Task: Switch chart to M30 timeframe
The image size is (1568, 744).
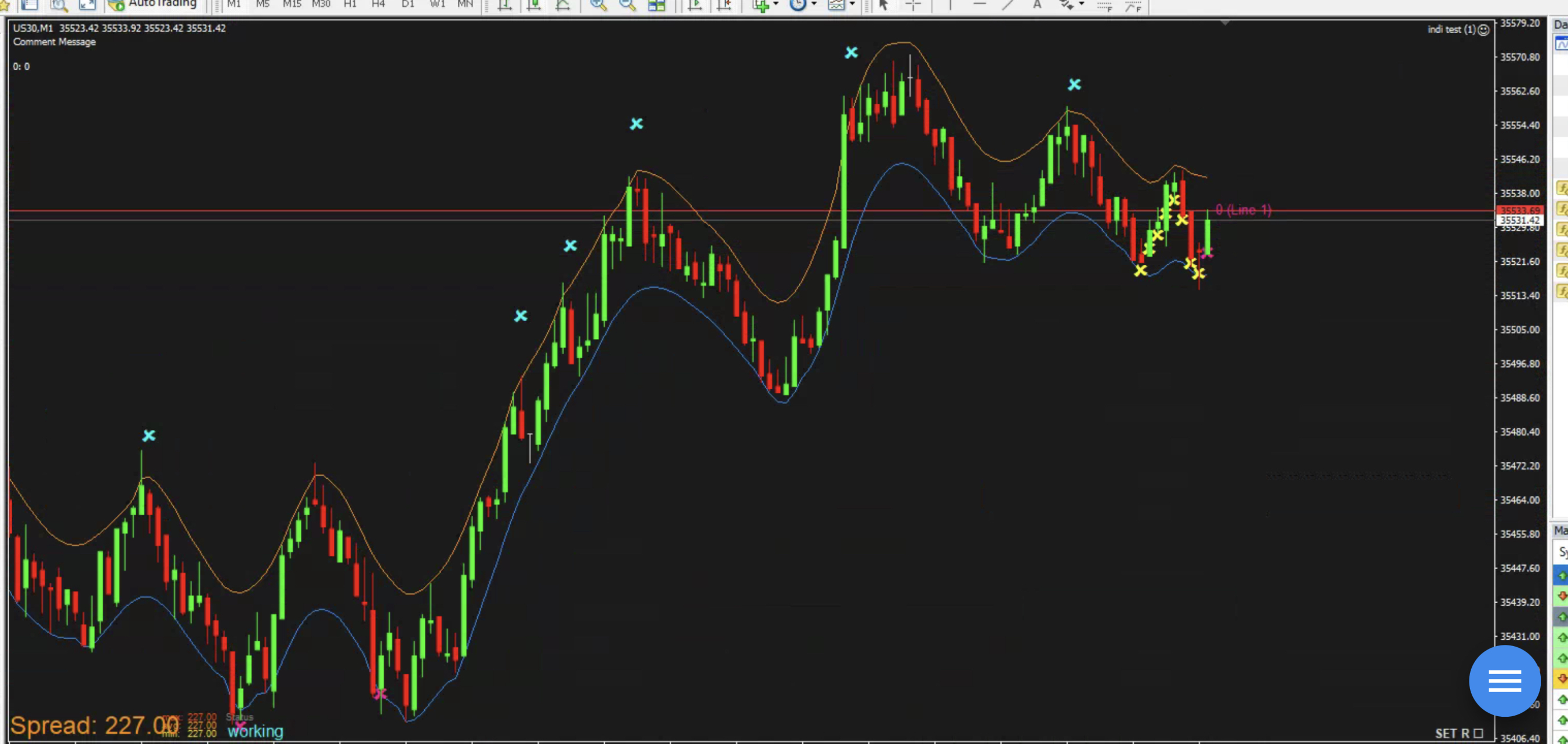Action: 321,5
